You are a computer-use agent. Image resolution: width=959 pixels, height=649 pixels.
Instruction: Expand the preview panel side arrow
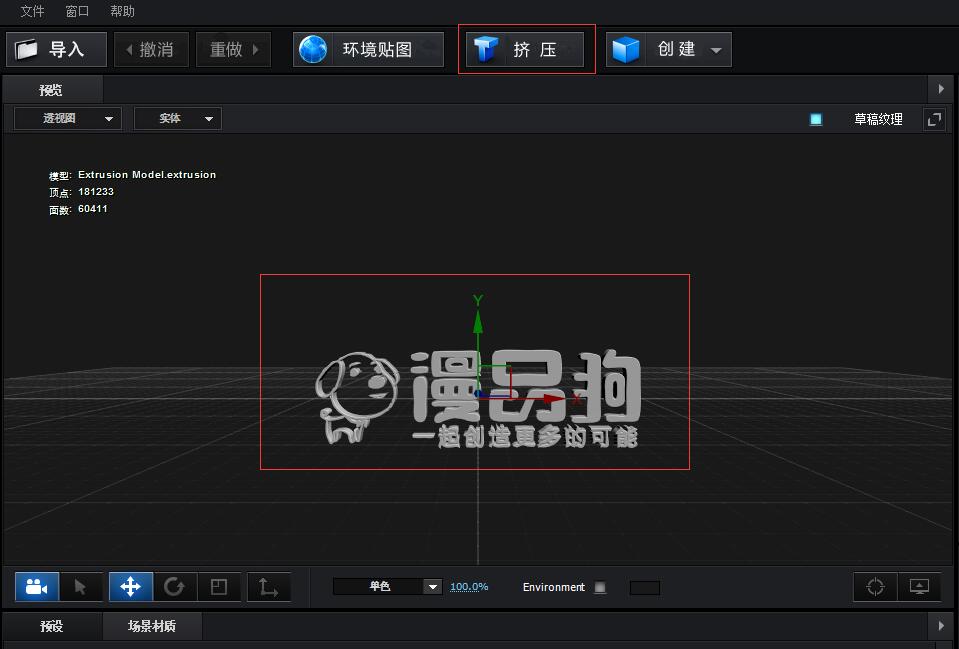[941, 89]
